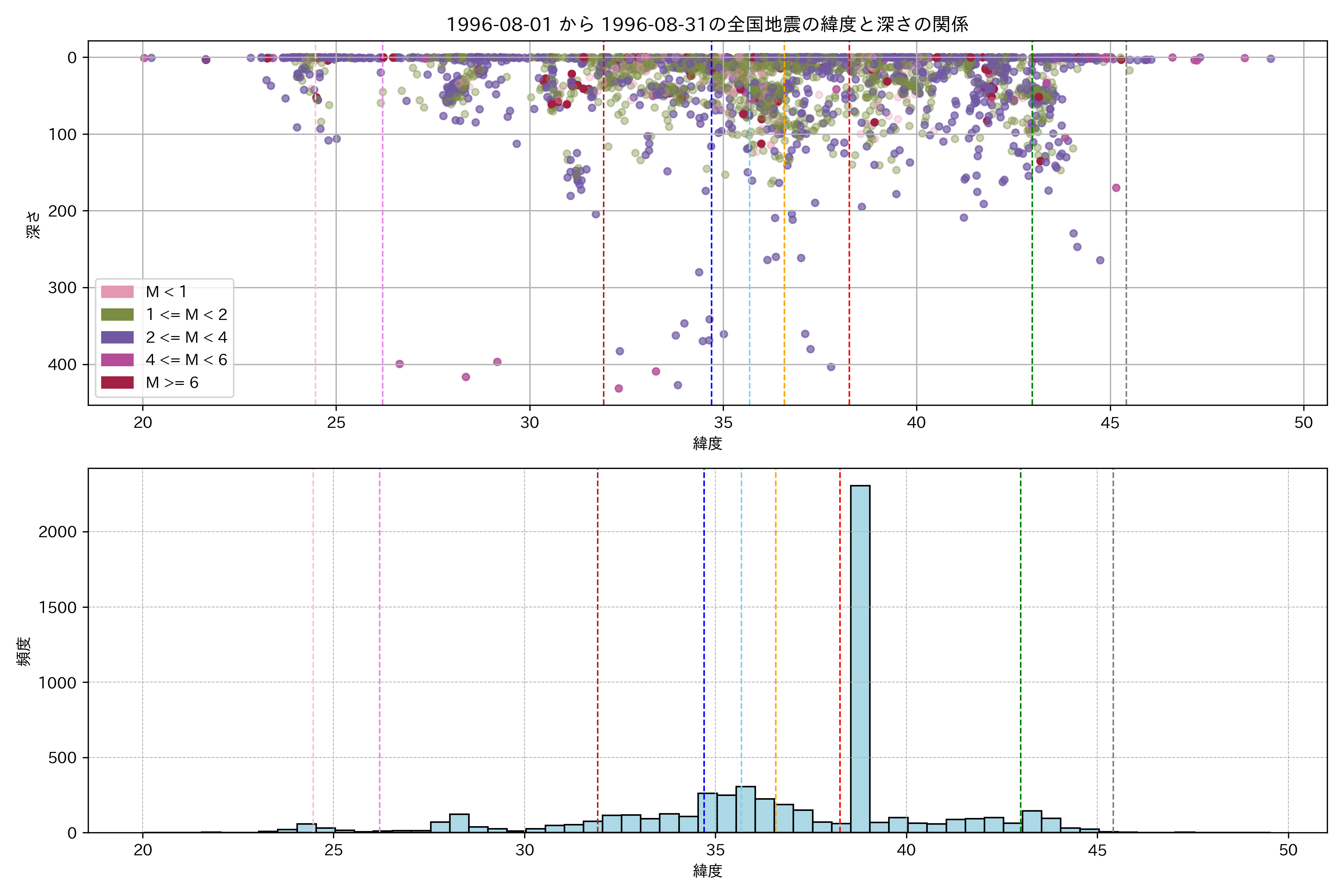Image resolution: width=1344 pixels, height=896 pixels.
Task: Click the 400 tick label on depth axis
Action: click(x=62, y=365)
